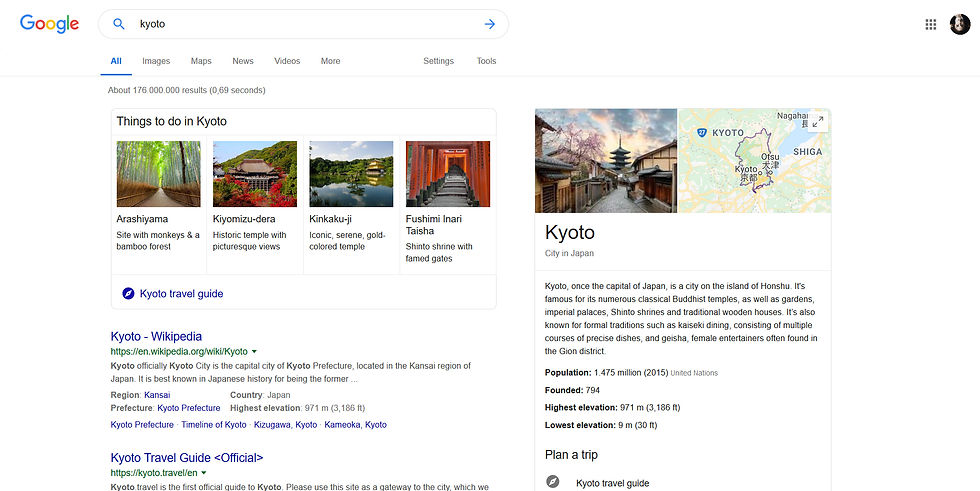Select the All results tab
This screenshot has width=980, height=491.
tap(116, 61)
